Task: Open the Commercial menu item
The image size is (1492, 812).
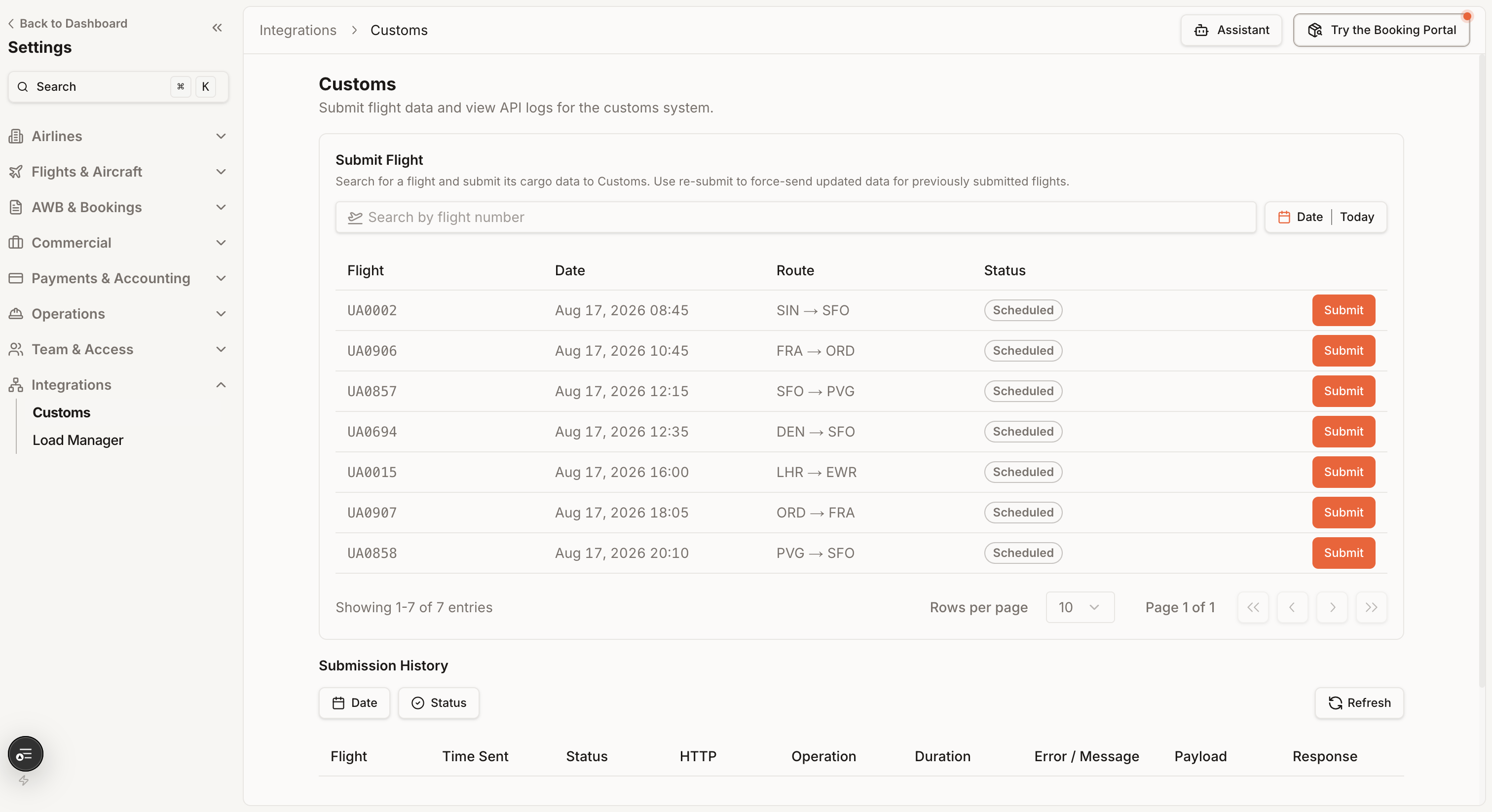Action: tap(118, 242)
